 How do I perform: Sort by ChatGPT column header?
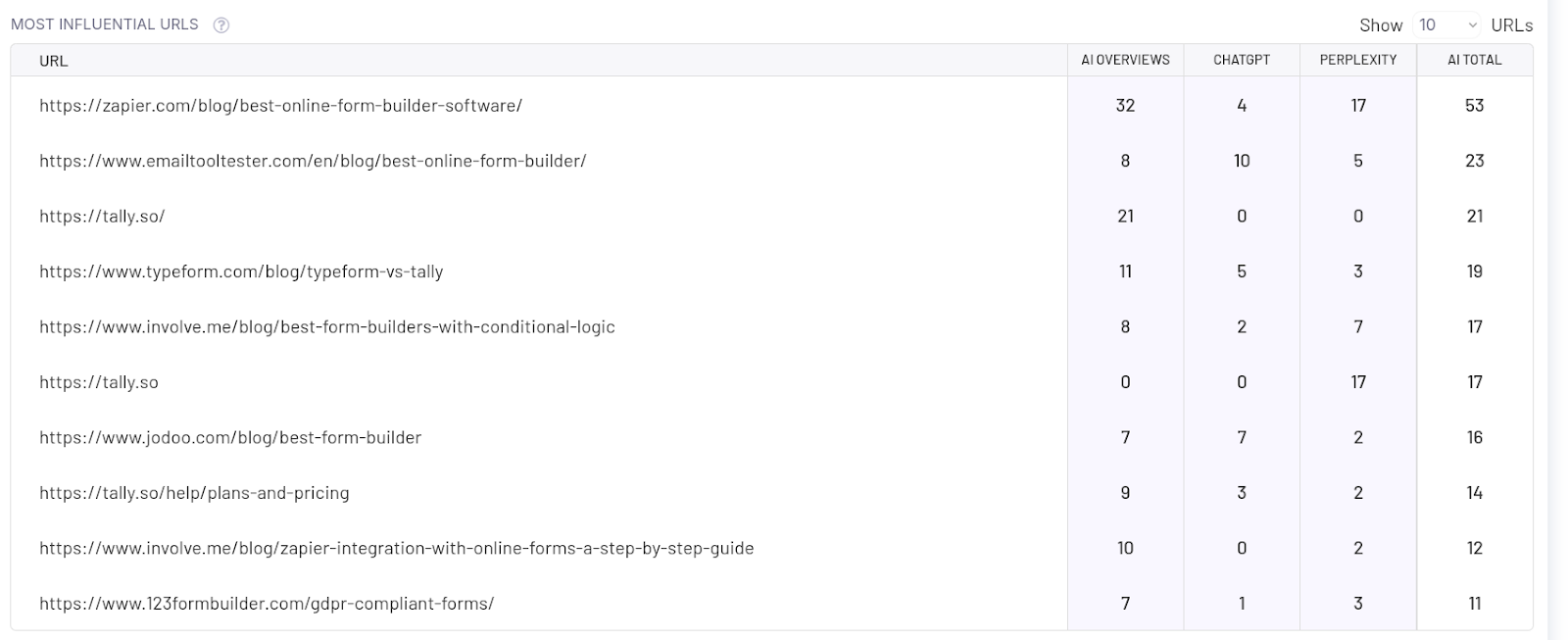click(1242, 60)
